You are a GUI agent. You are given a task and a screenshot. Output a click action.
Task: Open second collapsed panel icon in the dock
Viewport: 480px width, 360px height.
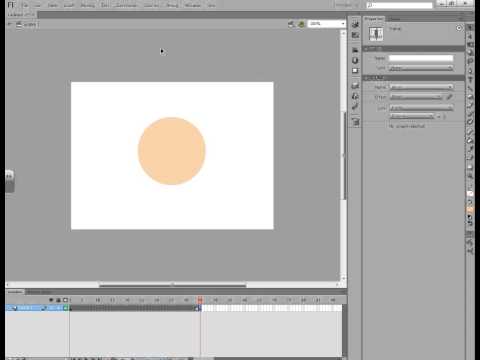tap(355, 35)
